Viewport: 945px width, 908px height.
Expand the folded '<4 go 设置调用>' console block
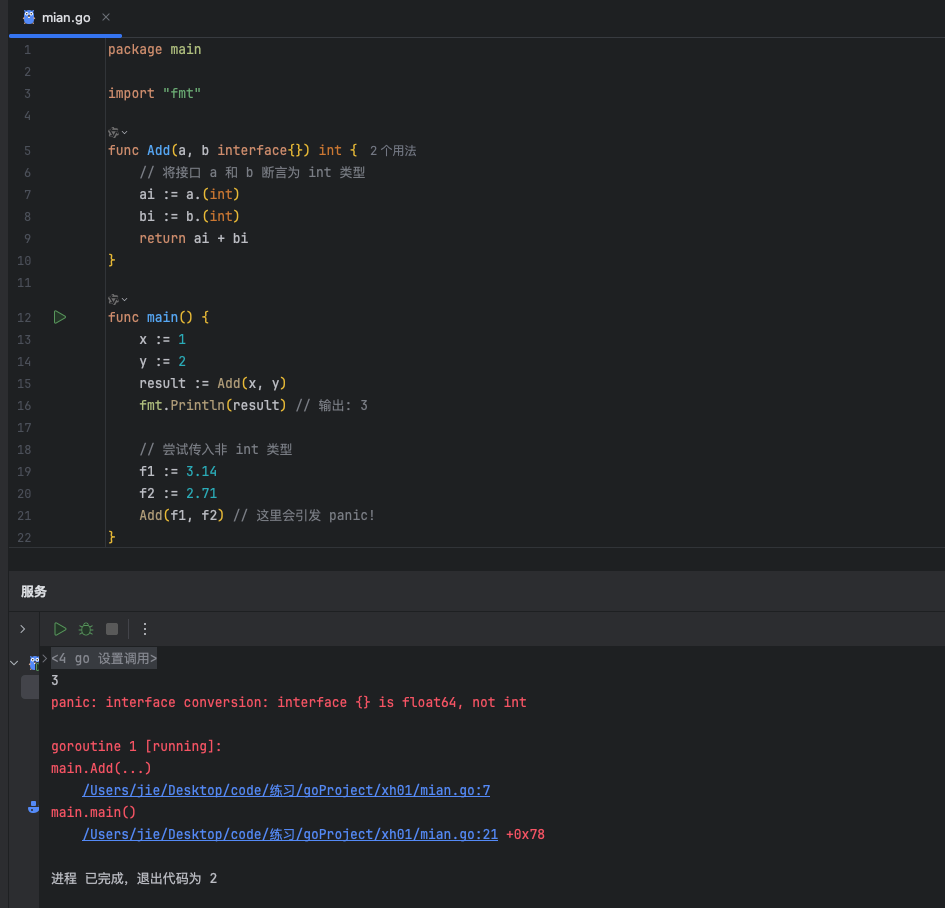click(104, 659)
